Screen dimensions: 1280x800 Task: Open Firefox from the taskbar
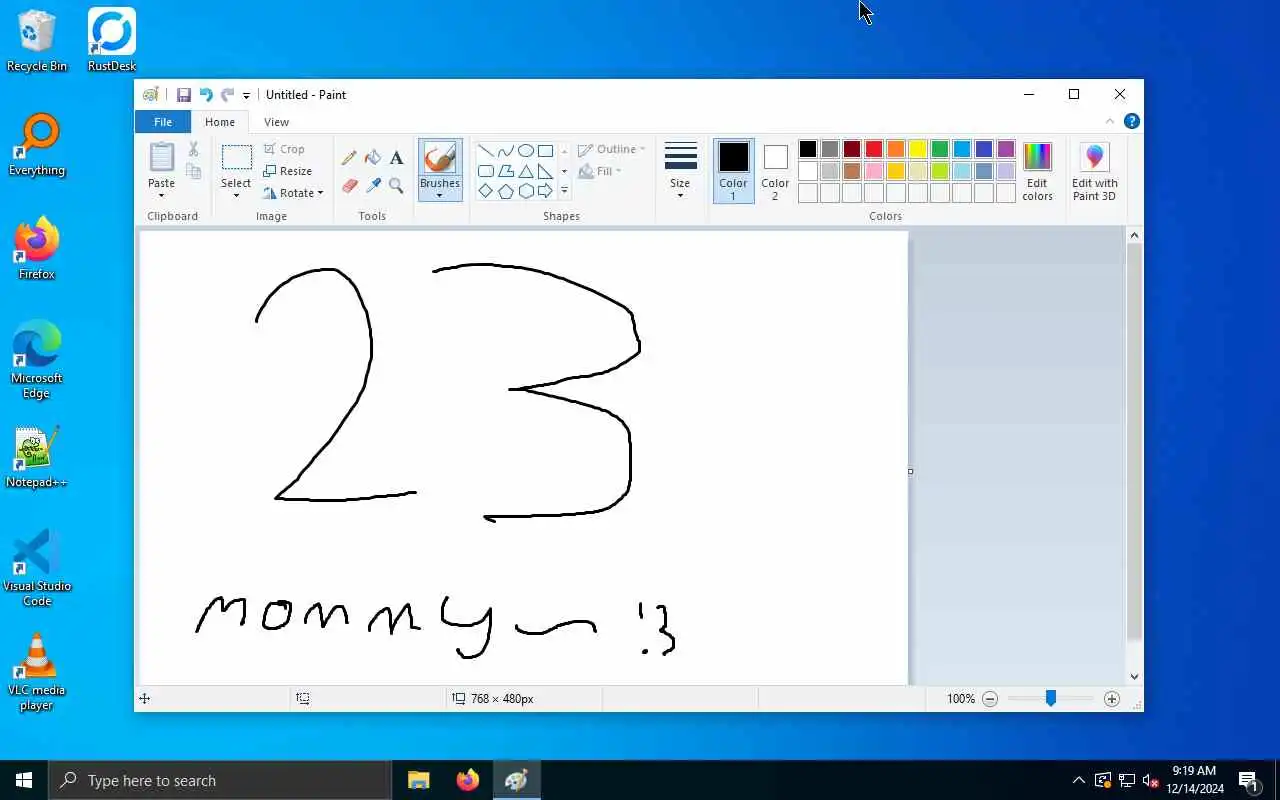coord(467,780)
